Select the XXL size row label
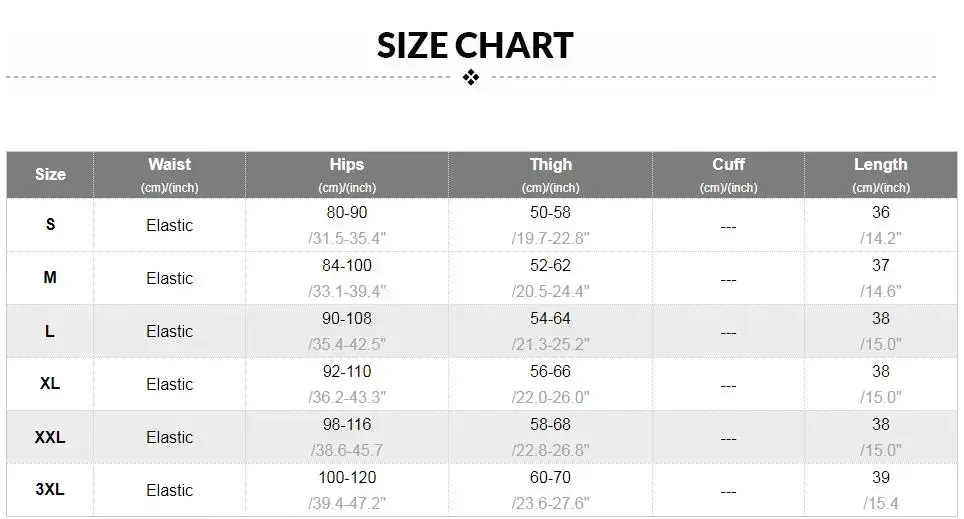 tap(50, 437)
